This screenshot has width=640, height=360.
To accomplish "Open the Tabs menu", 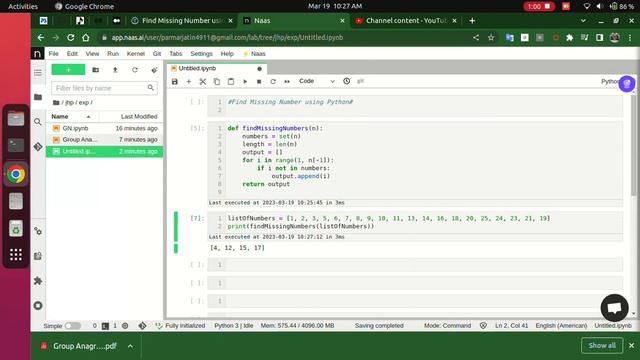I will pos(176,54).
